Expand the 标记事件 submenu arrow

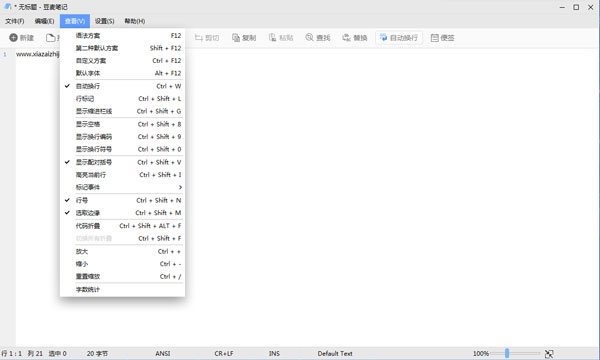pos(180,187)
